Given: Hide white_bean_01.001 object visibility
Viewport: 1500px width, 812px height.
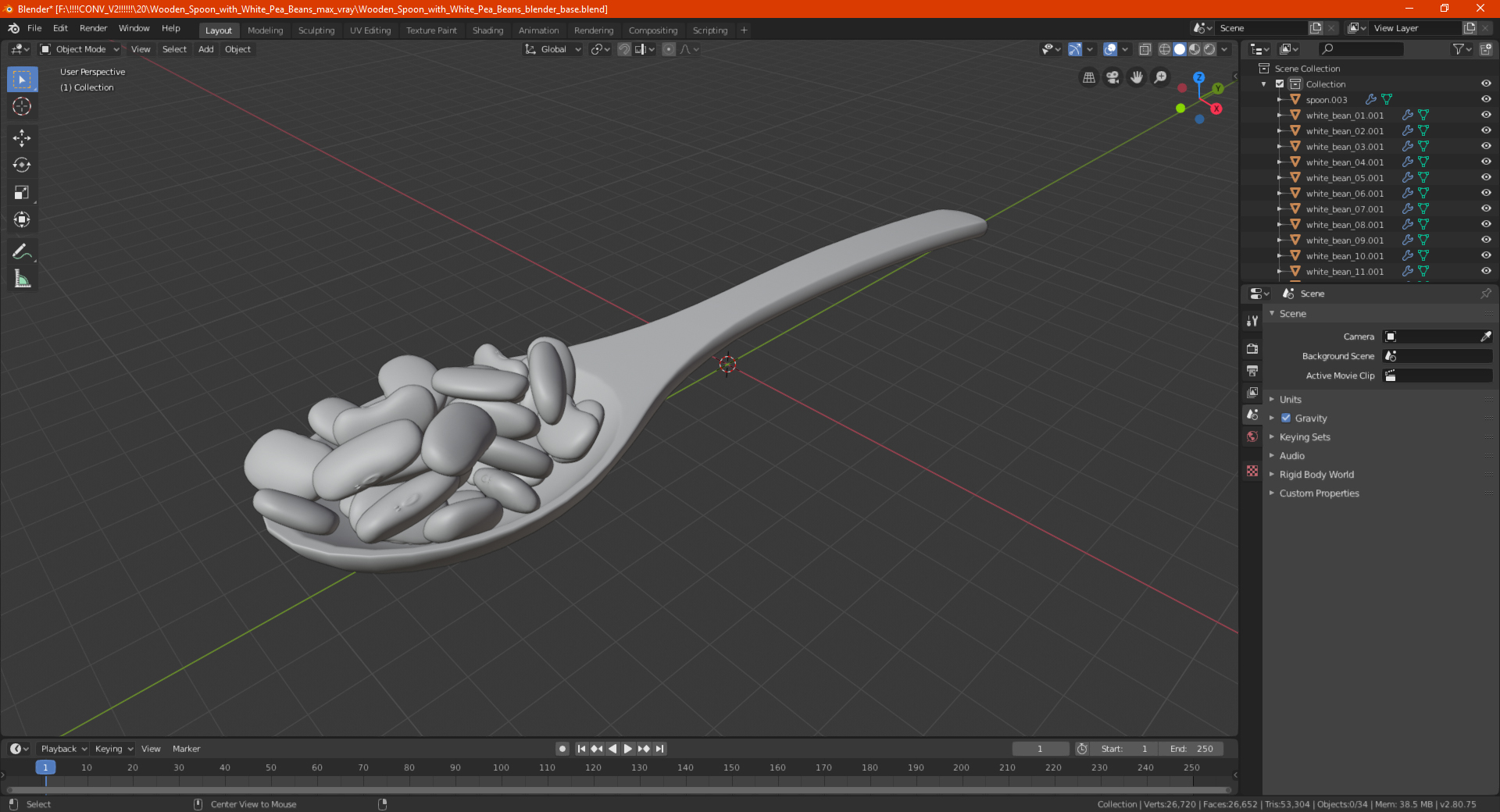Looking at the screenshot, I should [1486, 116].
